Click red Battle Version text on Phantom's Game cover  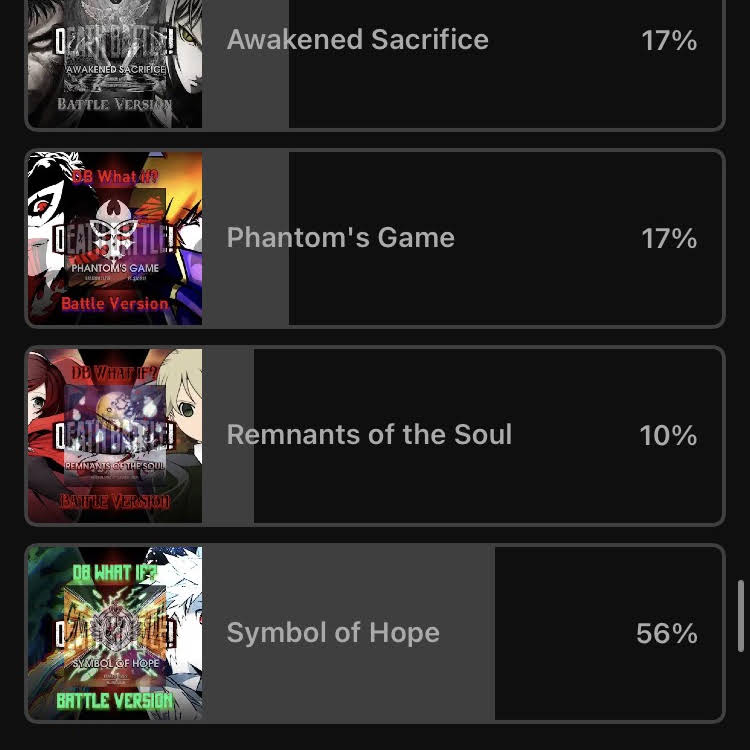[115, 304]
